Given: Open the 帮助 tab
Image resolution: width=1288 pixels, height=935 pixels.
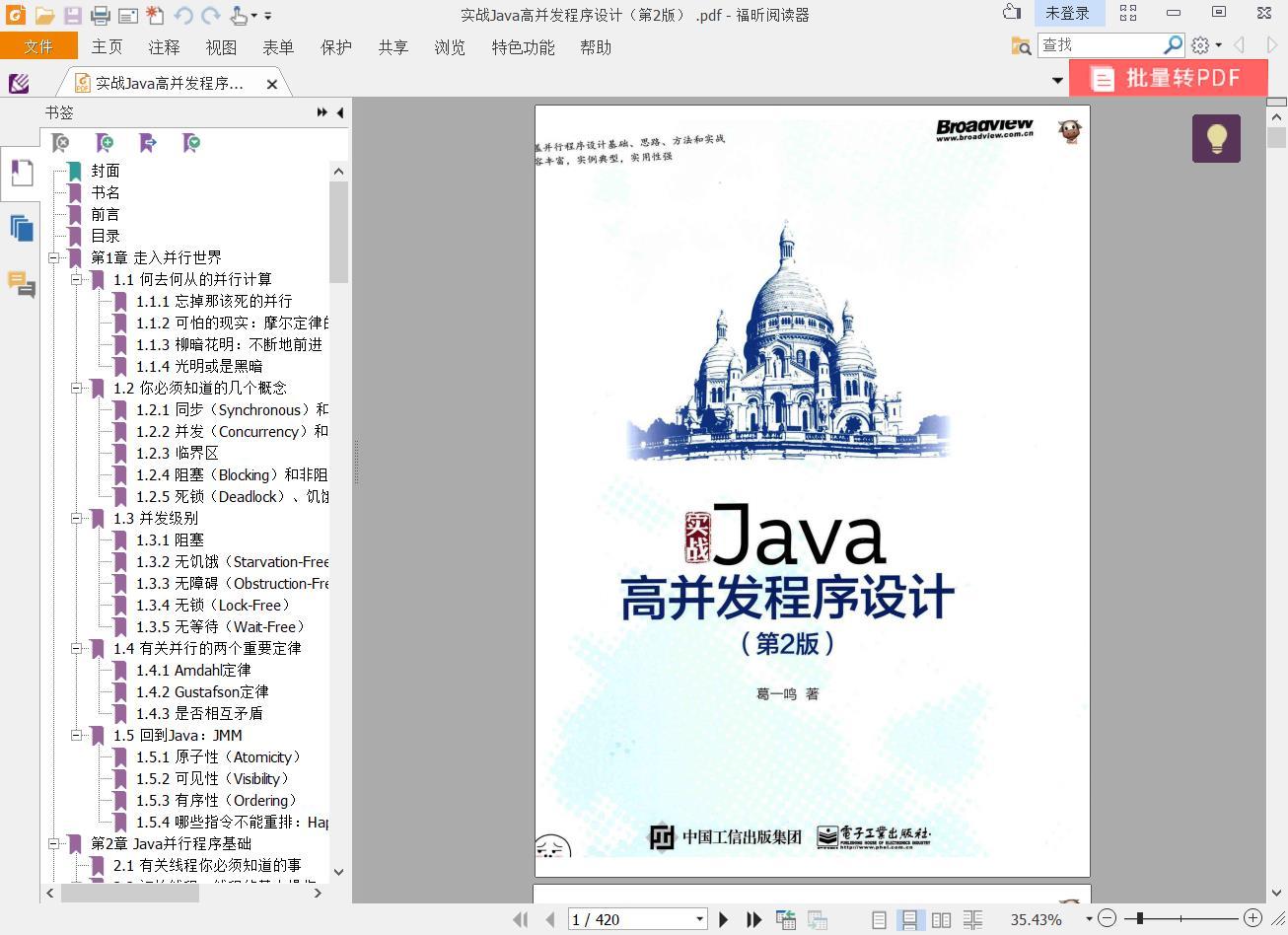Looking at the screenshot, I should (x=595, y=46).
